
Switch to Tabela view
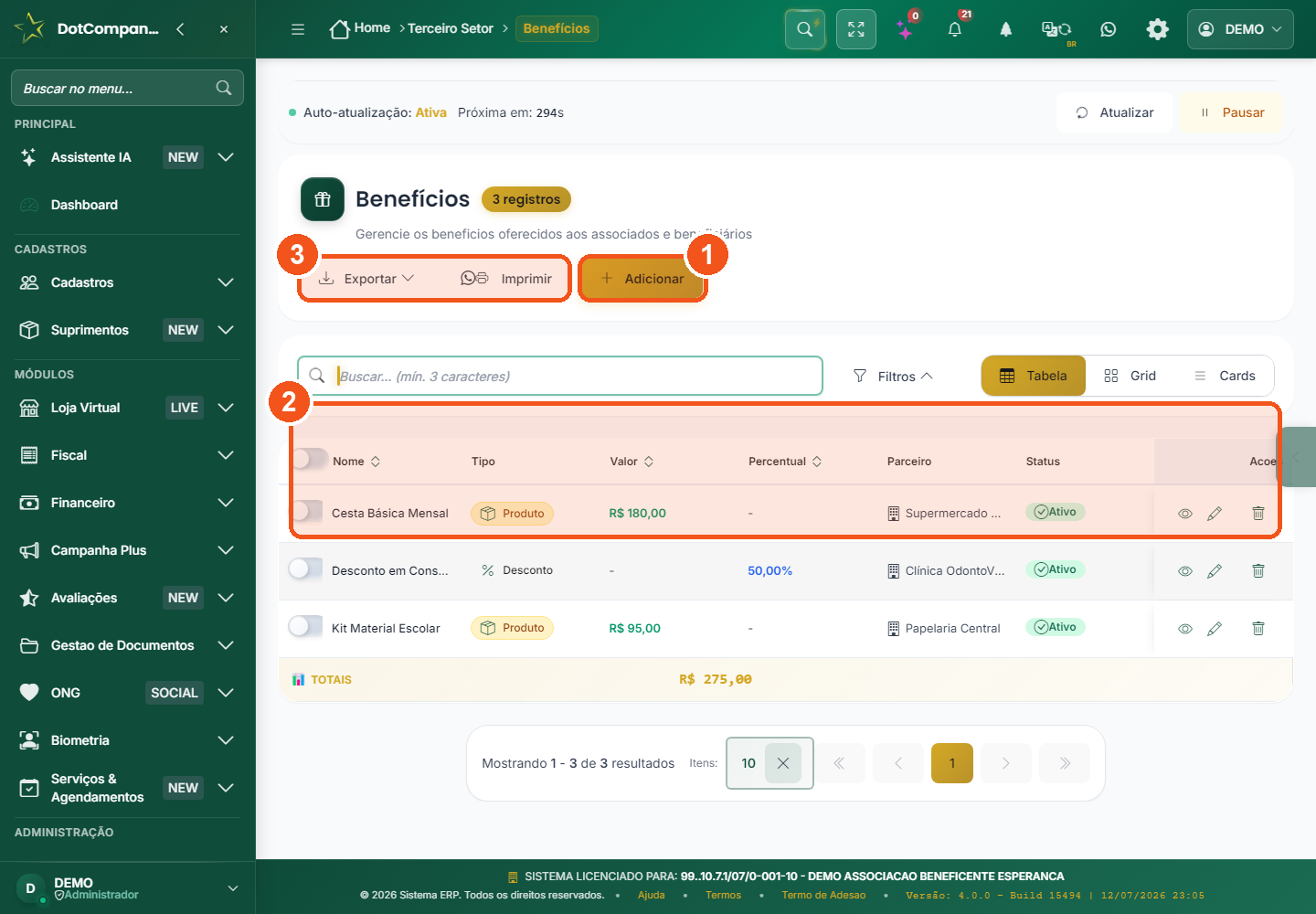point(1034,376)
